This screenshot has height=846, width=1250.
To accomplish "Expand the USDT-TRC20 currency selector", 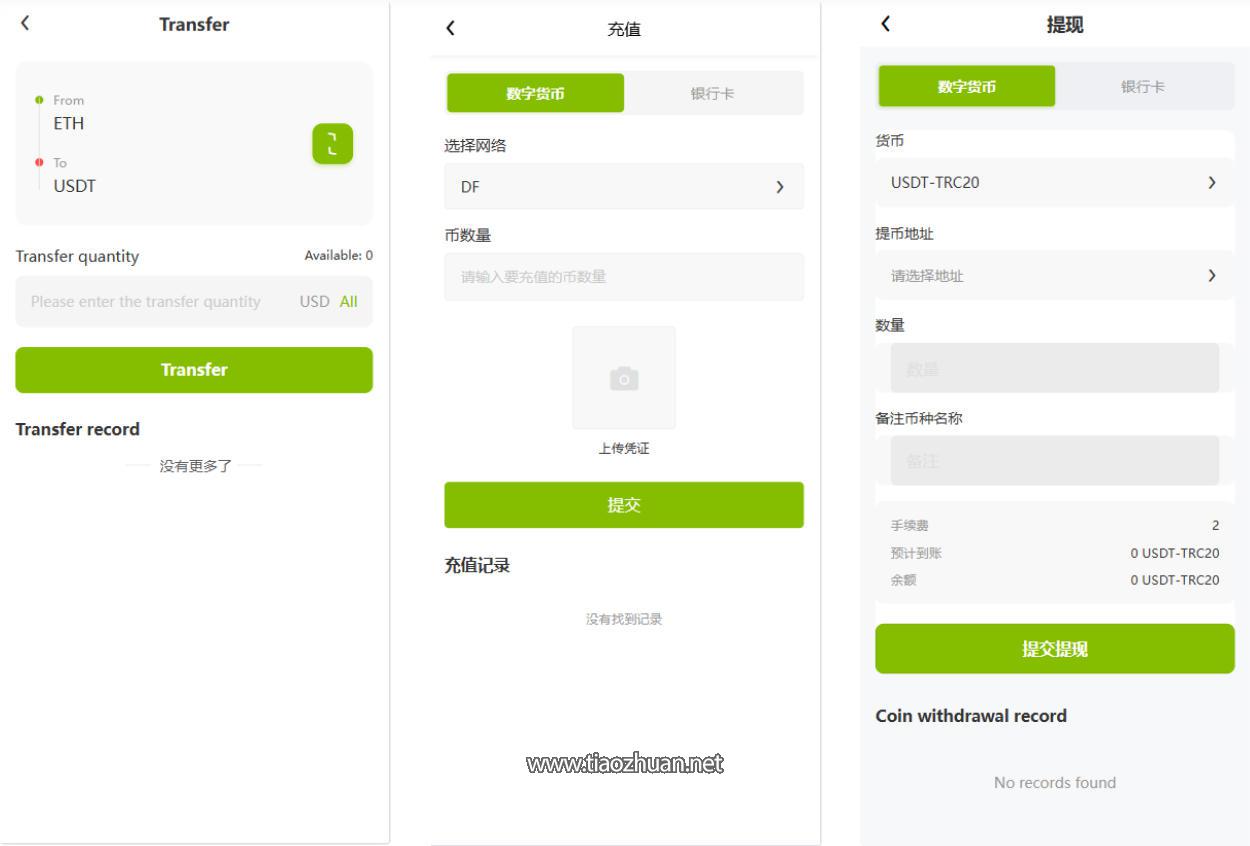I will tap(1054, 183).
